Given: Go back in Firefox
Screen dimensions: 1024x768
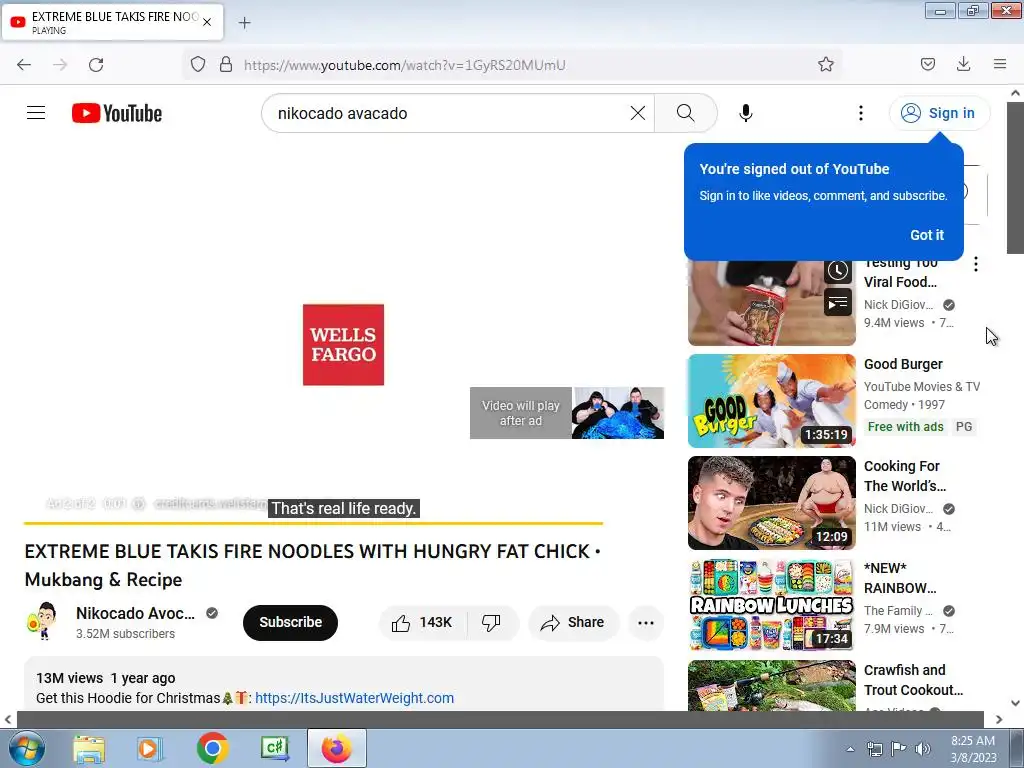Looking at the screenshot, I should [x=24, y=65].
